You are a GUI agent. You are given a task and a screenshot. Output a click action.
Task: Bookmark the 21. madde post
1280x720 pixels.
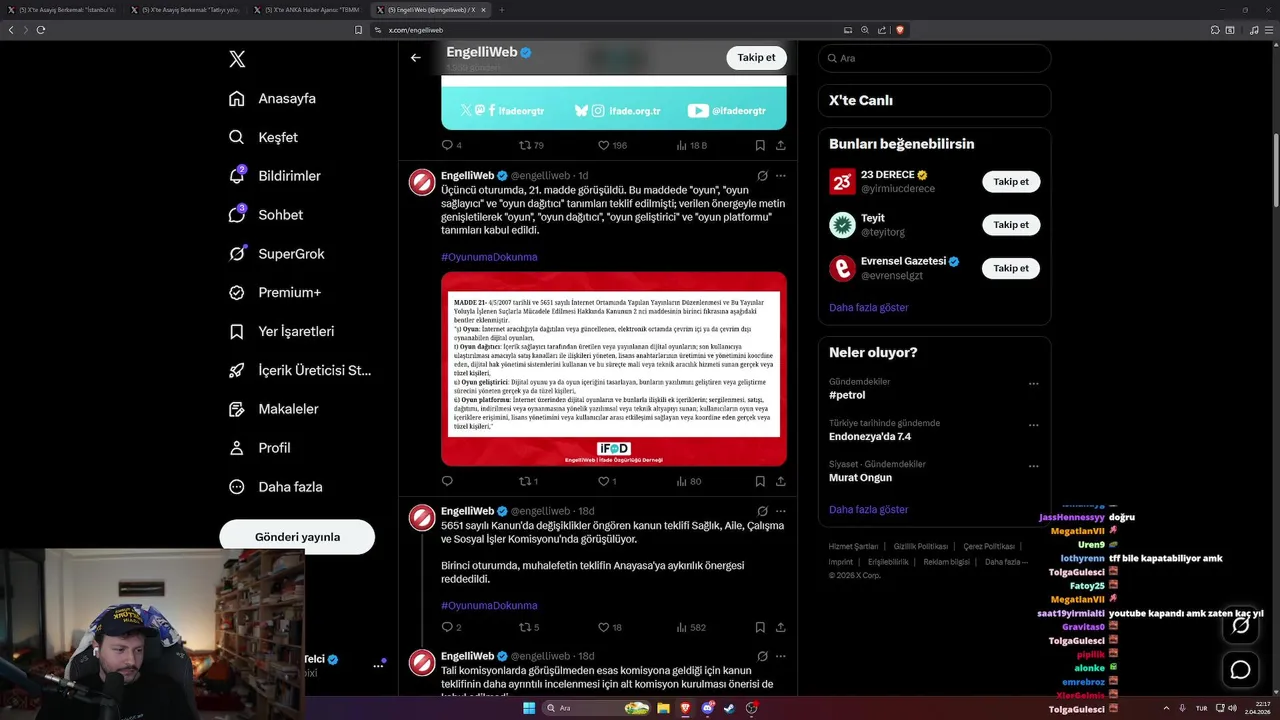pyautogui.click(x=760, y=481)
